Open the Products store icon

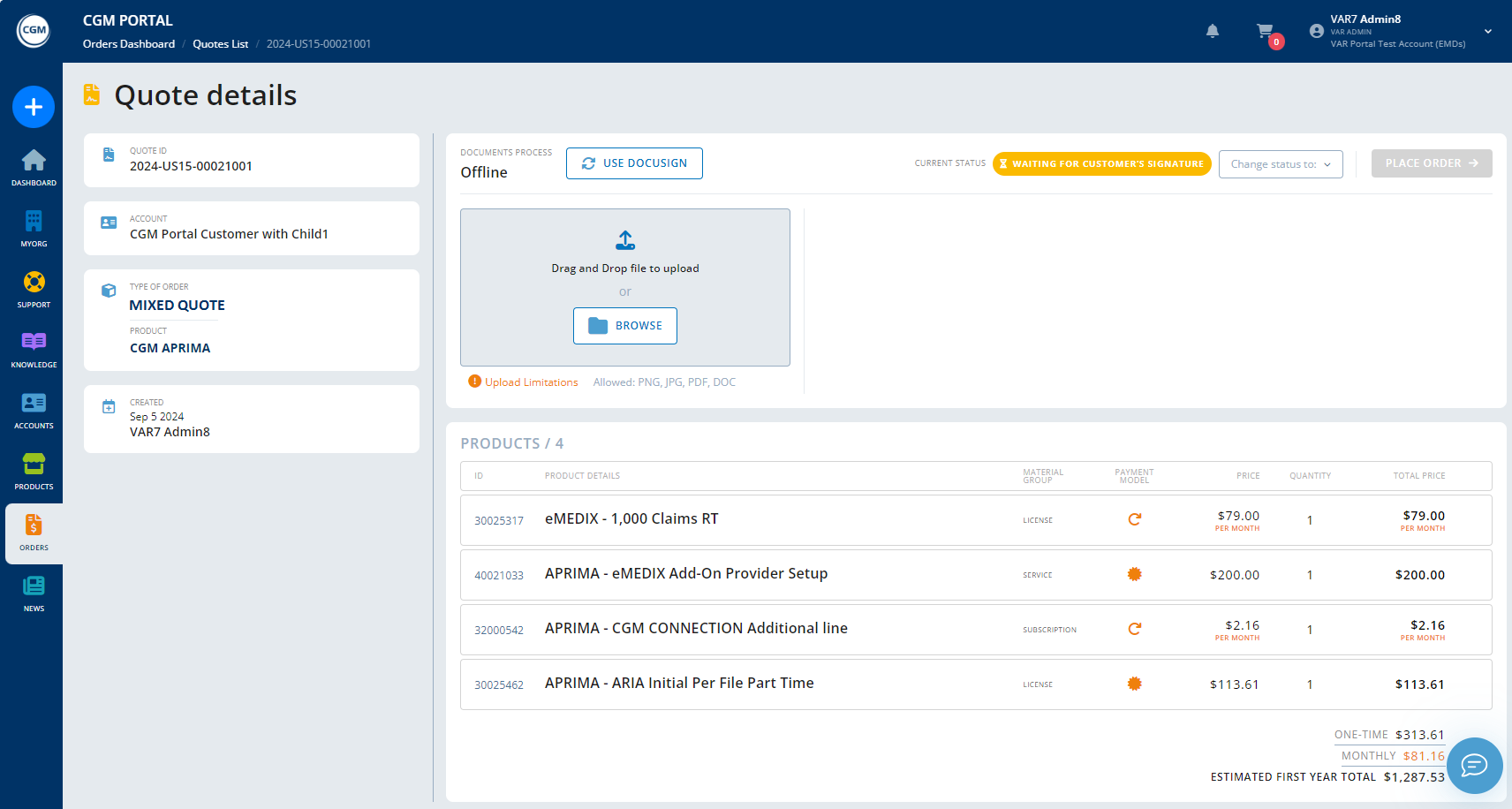(x=34, y=471)
